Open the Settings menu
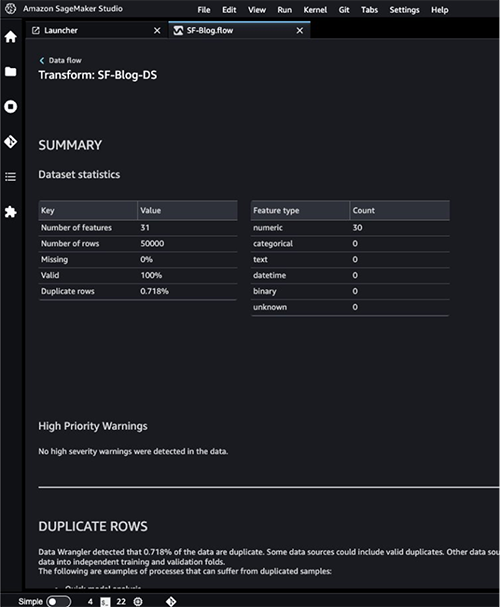 (404, 10)
